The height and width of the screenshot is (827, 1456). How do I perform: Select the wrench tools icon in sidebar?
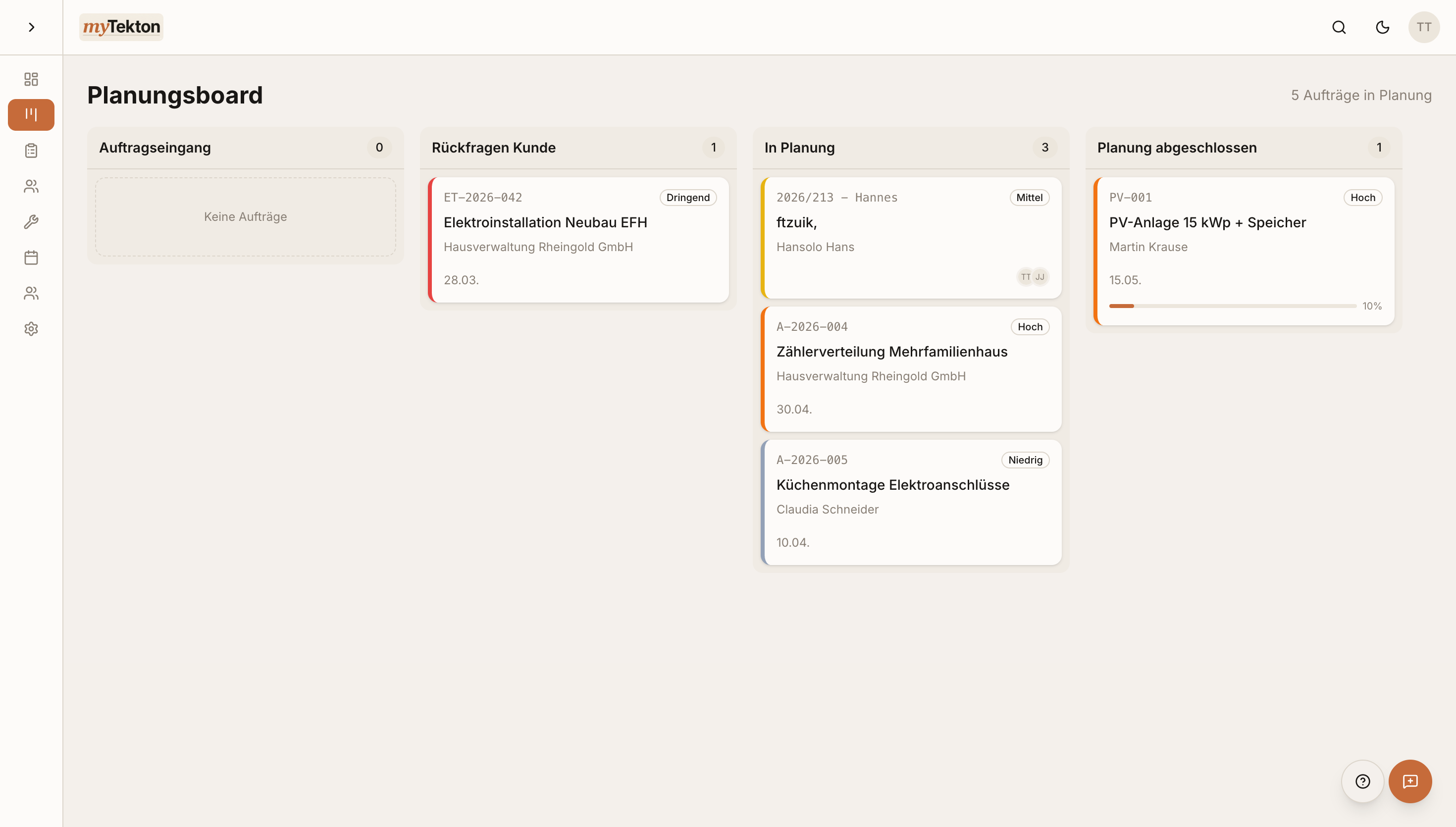(x=31, y=221)
